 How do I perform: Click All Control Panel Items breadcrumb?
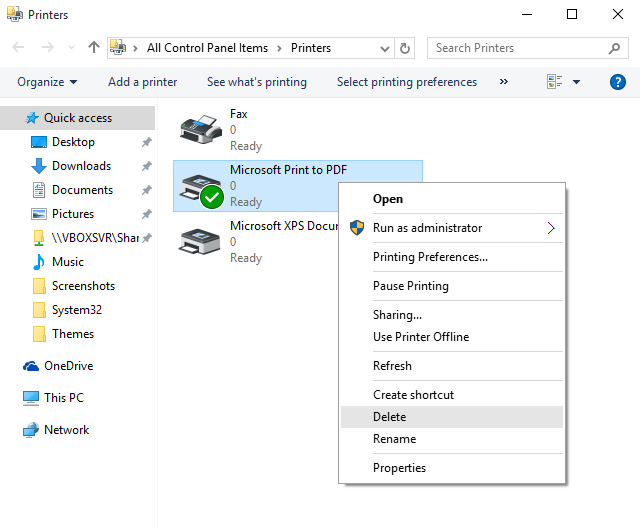[207, 48]
